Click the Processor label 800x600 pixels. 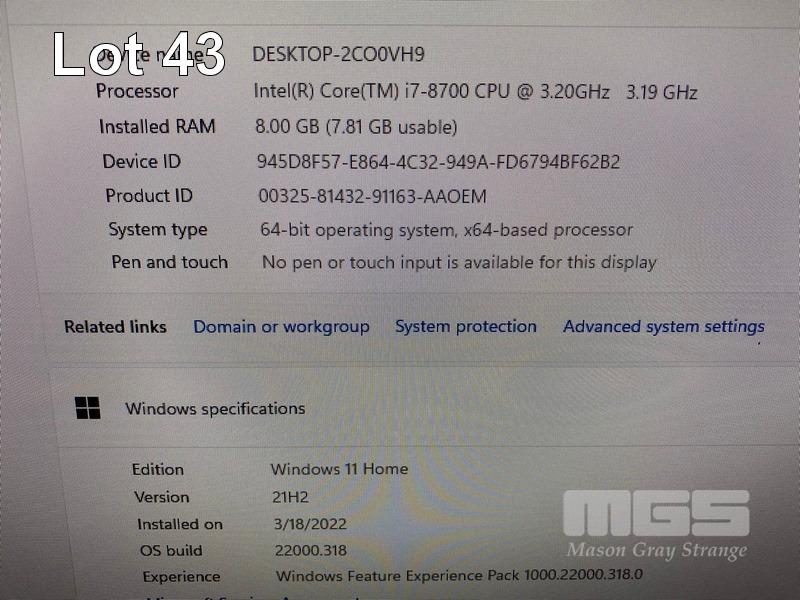137,91
